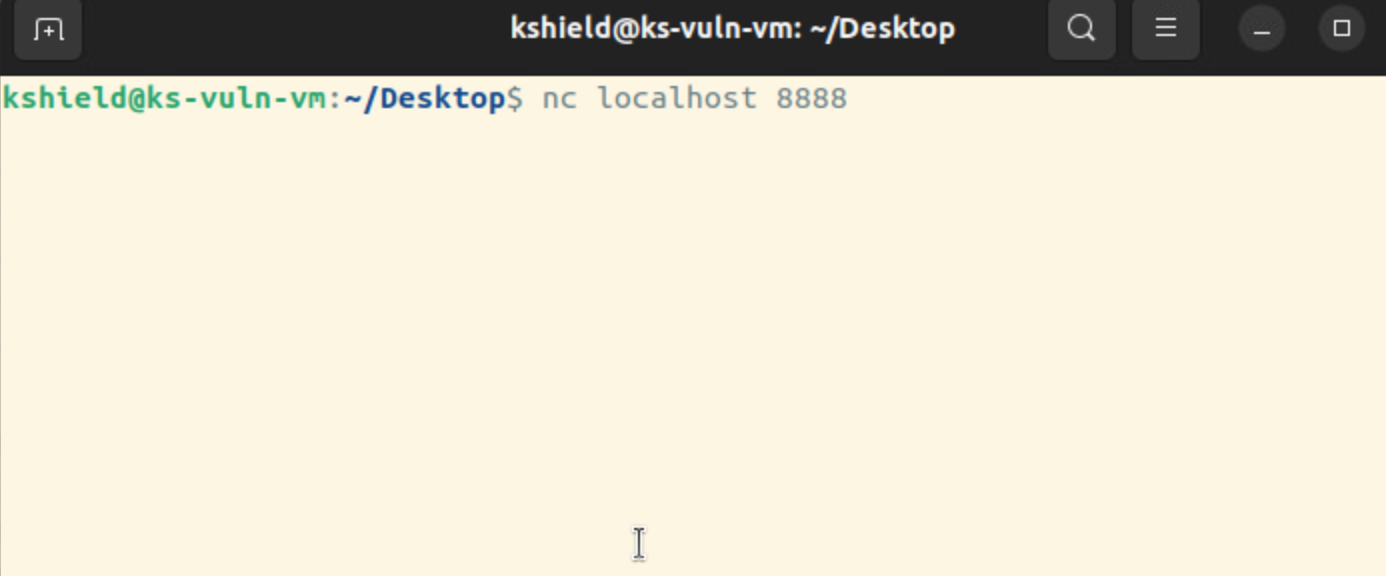1386x576 pixels.
Task: Click header bar space left of search icon
Action: coord(1000,29)
